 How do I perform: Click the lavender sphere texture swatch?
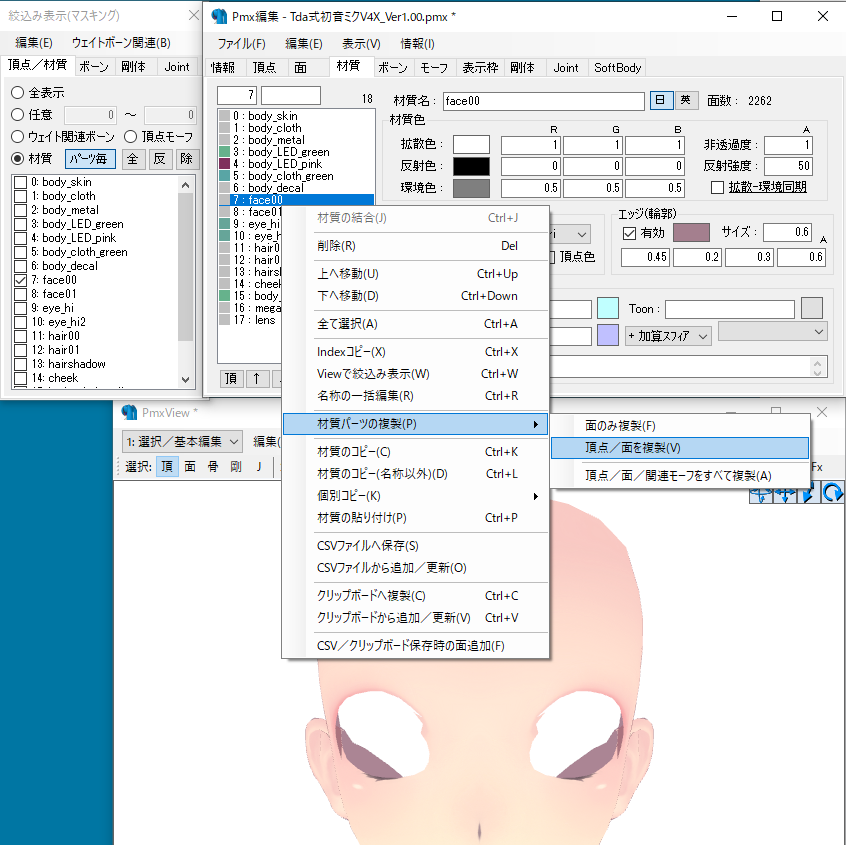click(608, 336)
